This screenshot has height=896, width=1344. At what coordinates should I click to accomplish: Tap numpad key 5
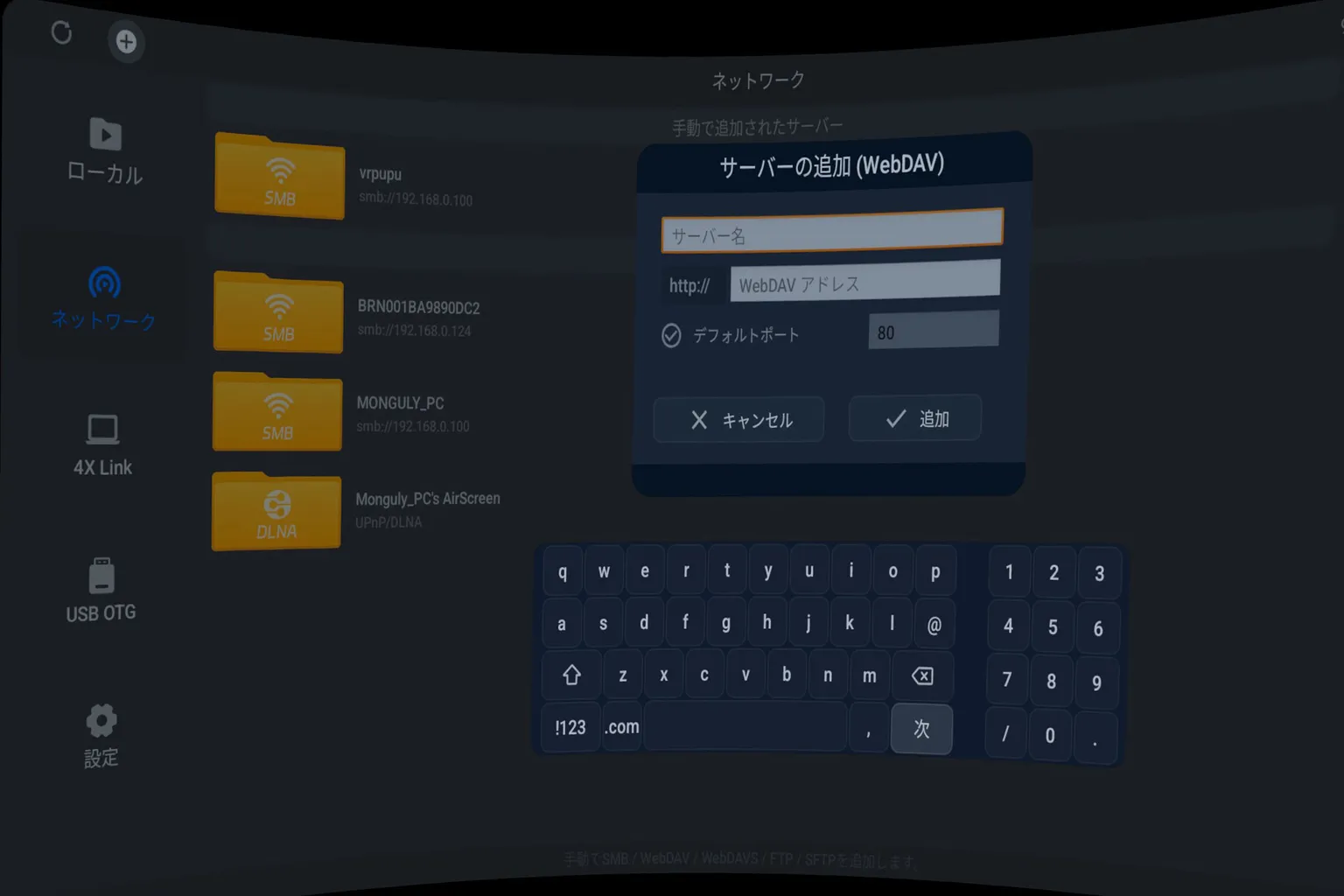pos(1053,627)
